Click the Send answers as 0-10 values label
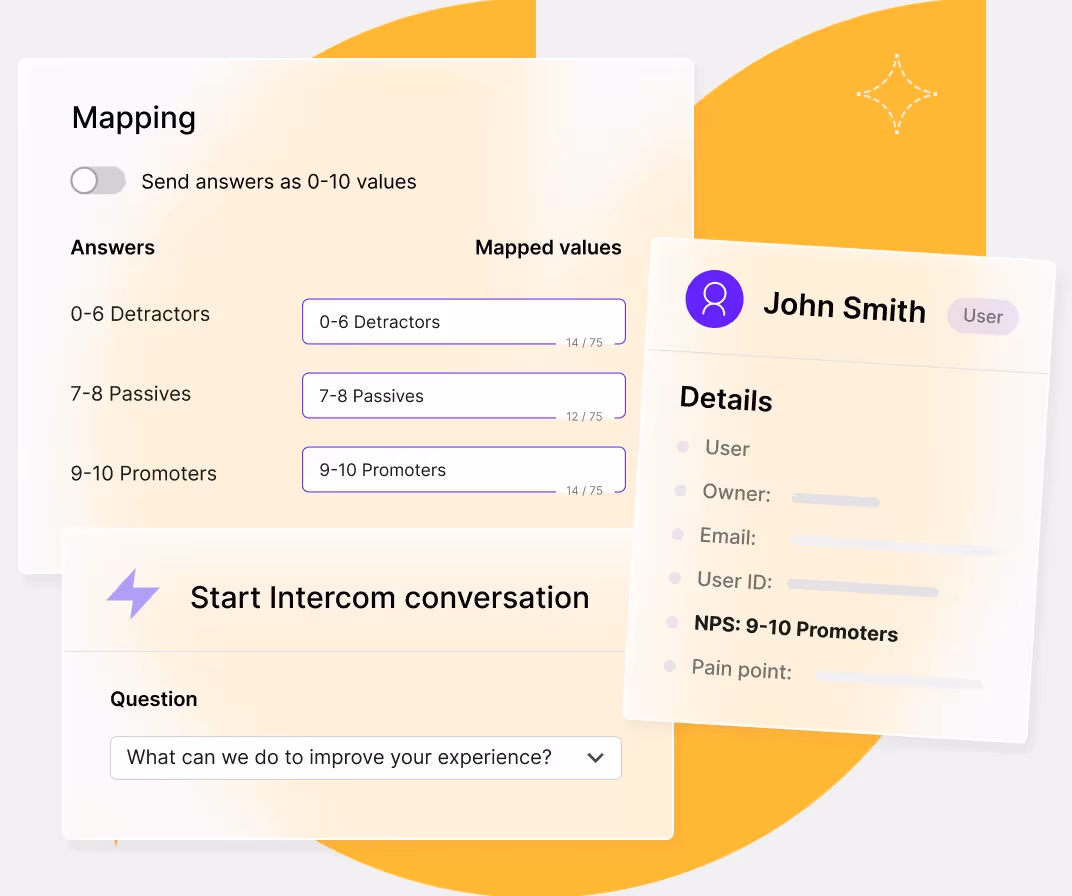The width and height of the screenshot is (1072, 896). pos(279,182)
